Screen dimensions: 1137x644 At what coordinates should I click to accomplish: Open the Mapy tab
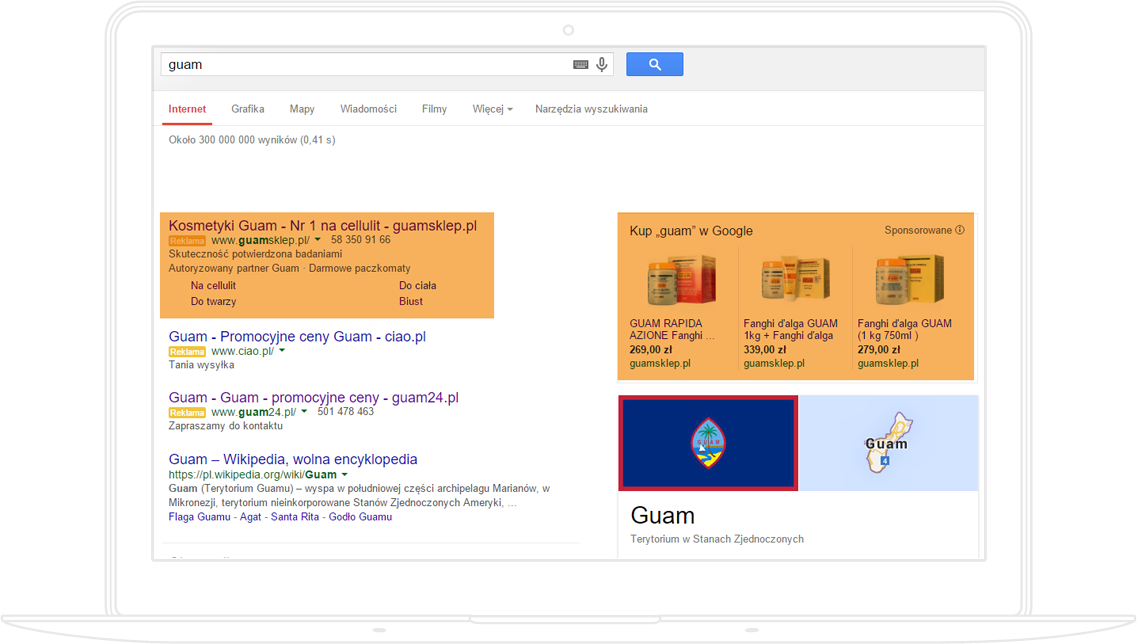pos(302,109)
